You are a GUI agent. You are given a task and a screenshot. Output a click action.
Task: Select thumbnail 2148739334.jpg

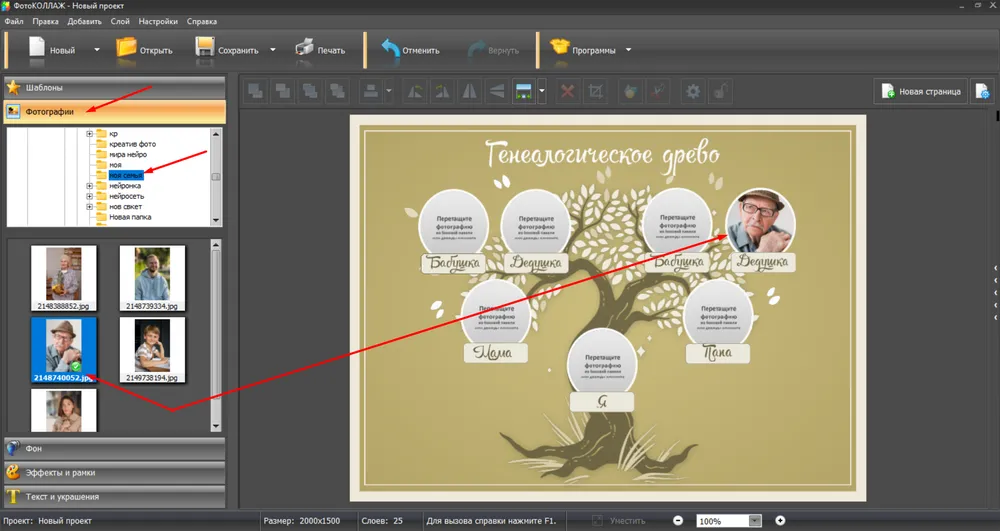tap(152, 274)
